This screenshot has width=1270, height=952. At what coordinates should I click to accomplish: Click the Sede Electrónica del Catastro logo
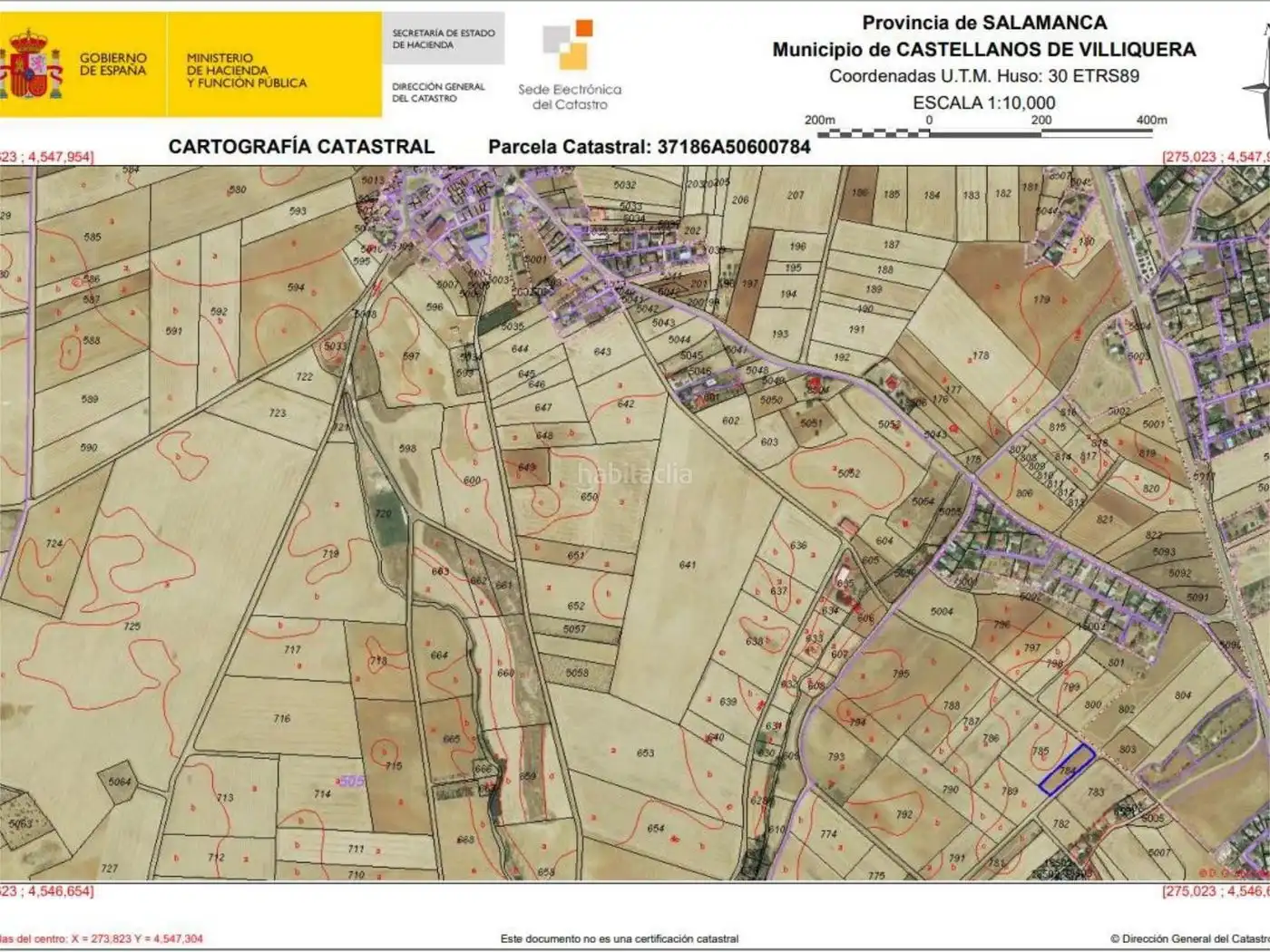570,65
